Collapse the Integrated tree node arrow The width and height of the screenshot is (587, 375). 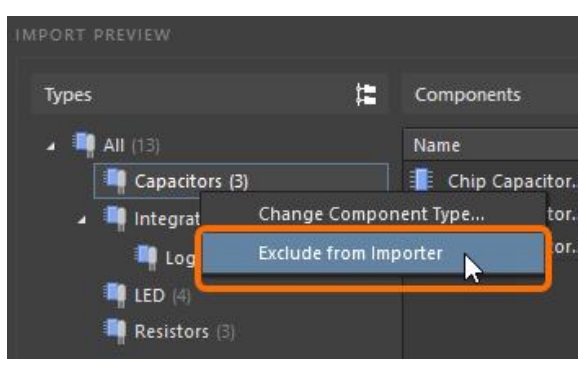81,220
